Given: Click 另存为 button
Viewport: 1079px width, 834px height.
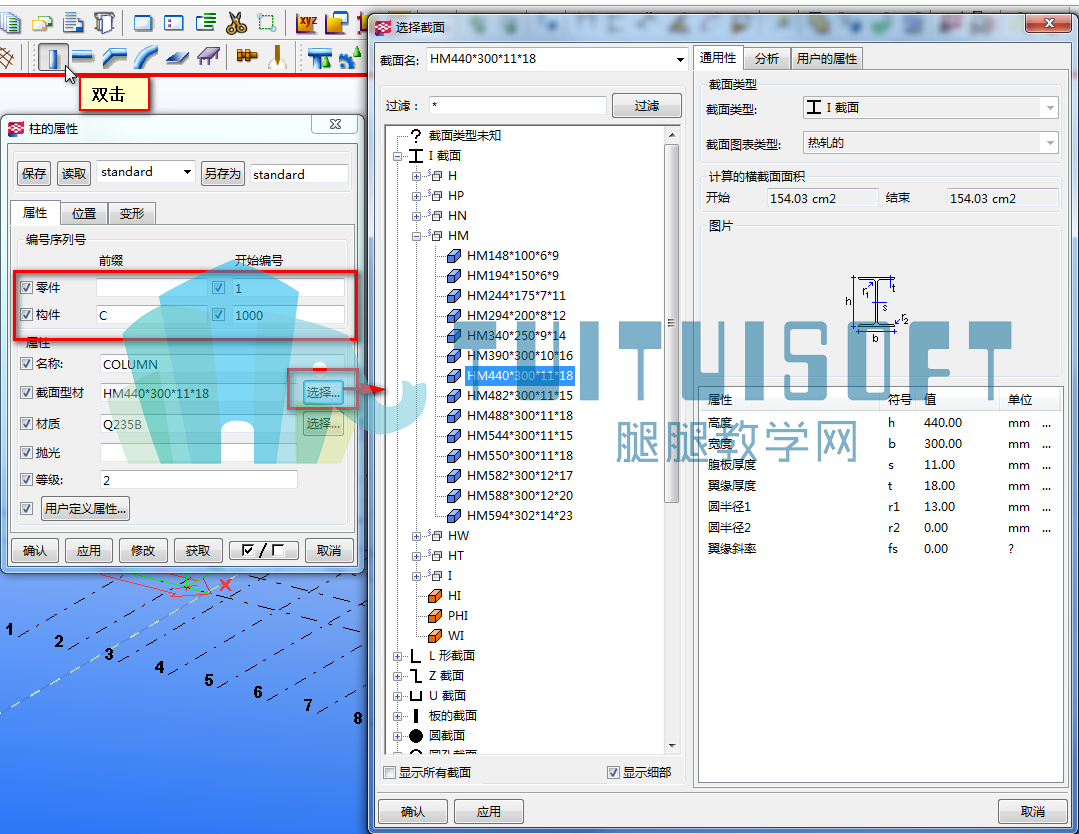Looking at the screenshot, I should click(x=222, y=173).
